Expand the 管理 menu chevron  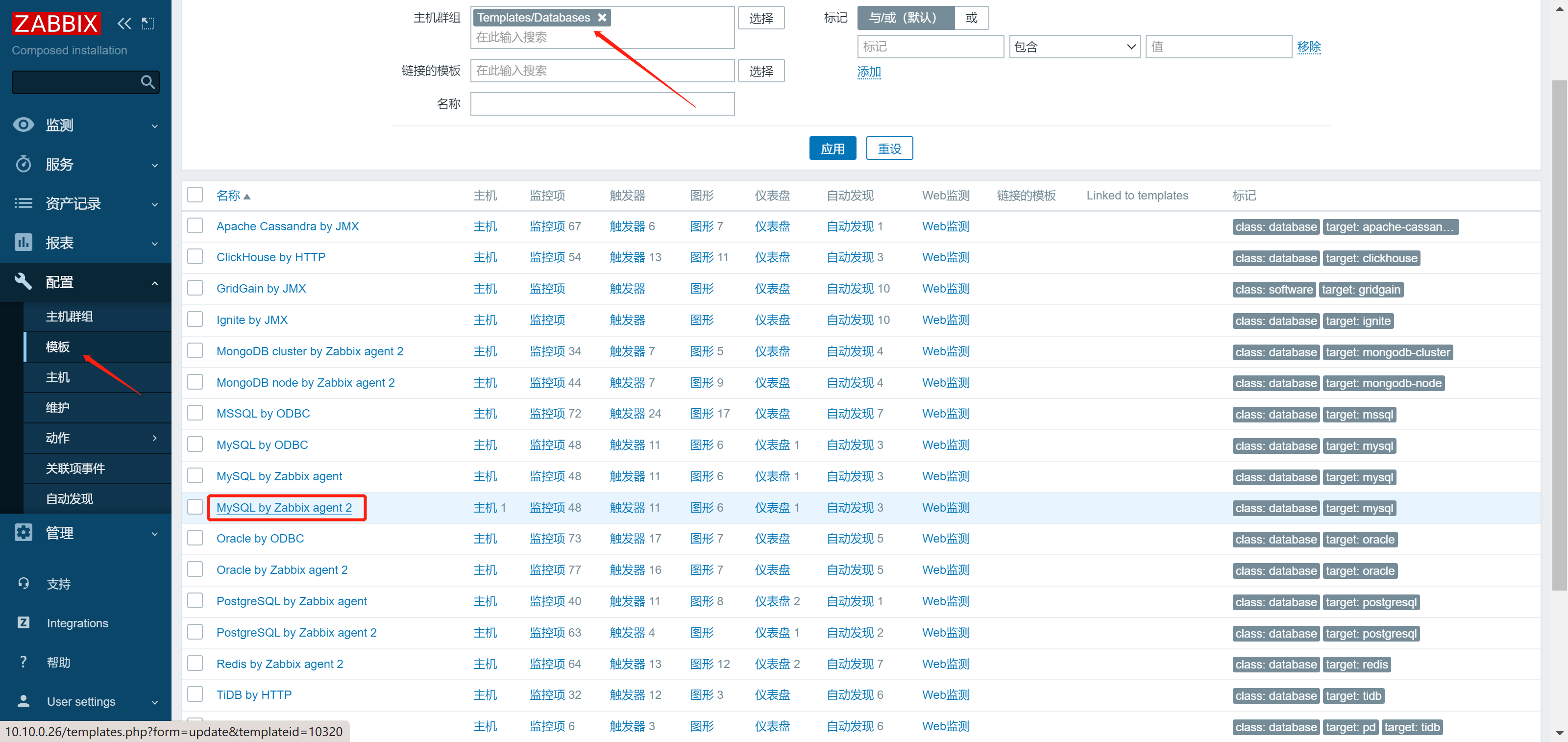[x=155, y=534]
